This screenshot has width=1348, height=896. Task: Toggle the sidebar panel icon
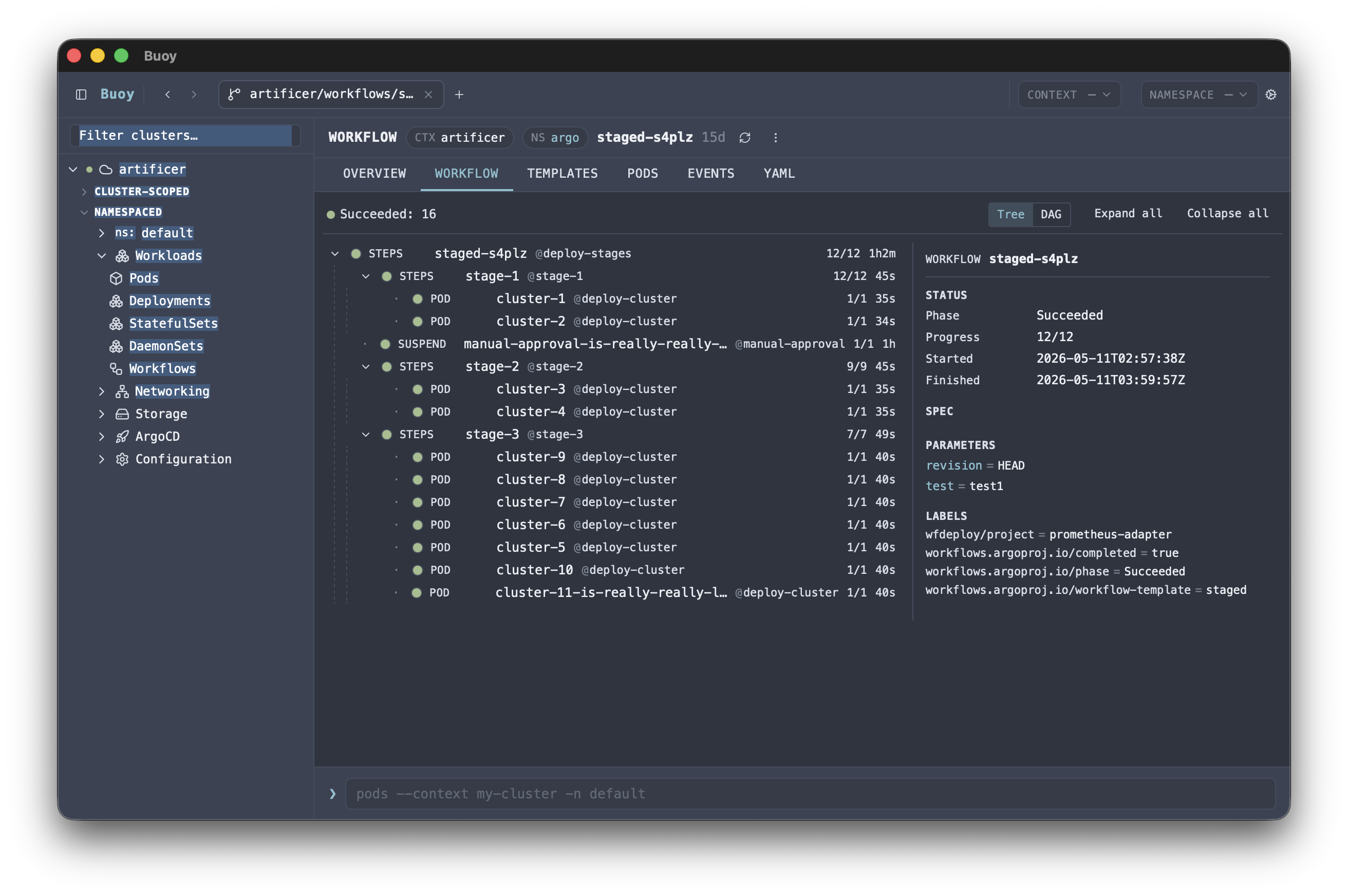[81, 95]
